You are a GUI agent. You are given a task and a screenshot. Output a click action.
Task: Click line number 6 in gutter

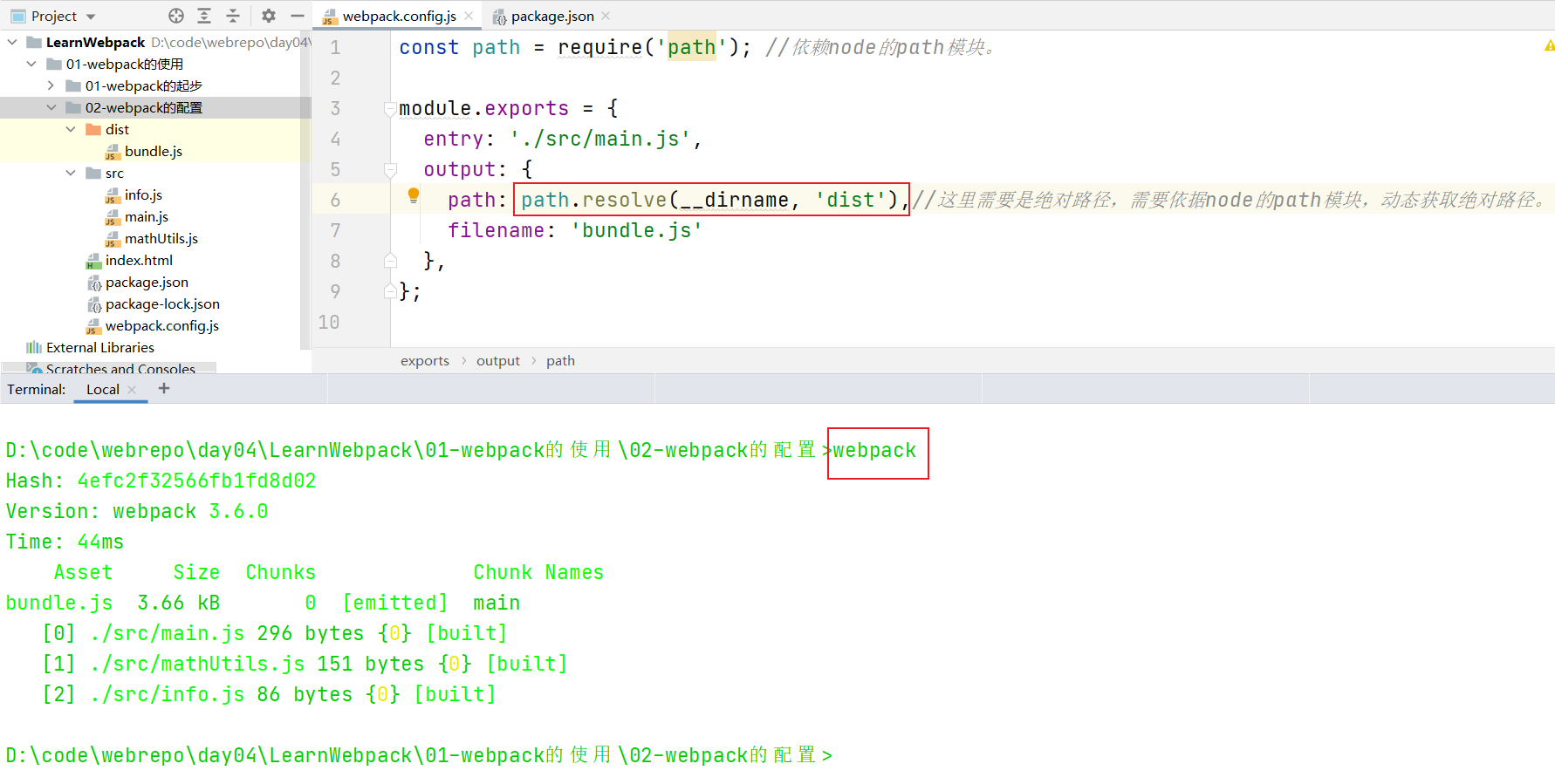(335, 200)
